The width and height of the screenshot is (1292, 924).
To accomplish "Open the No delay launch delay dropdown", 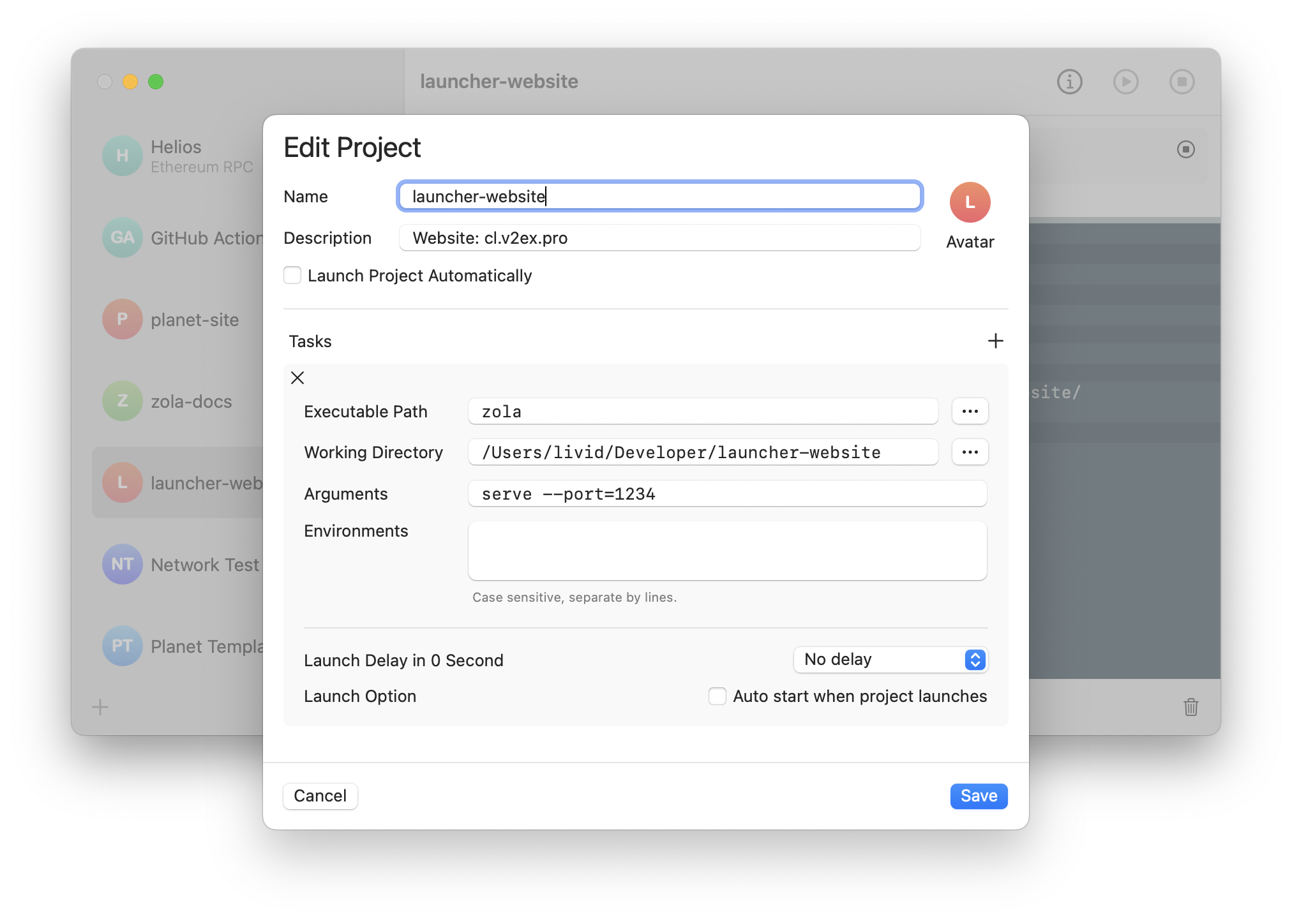I will 890,660.
